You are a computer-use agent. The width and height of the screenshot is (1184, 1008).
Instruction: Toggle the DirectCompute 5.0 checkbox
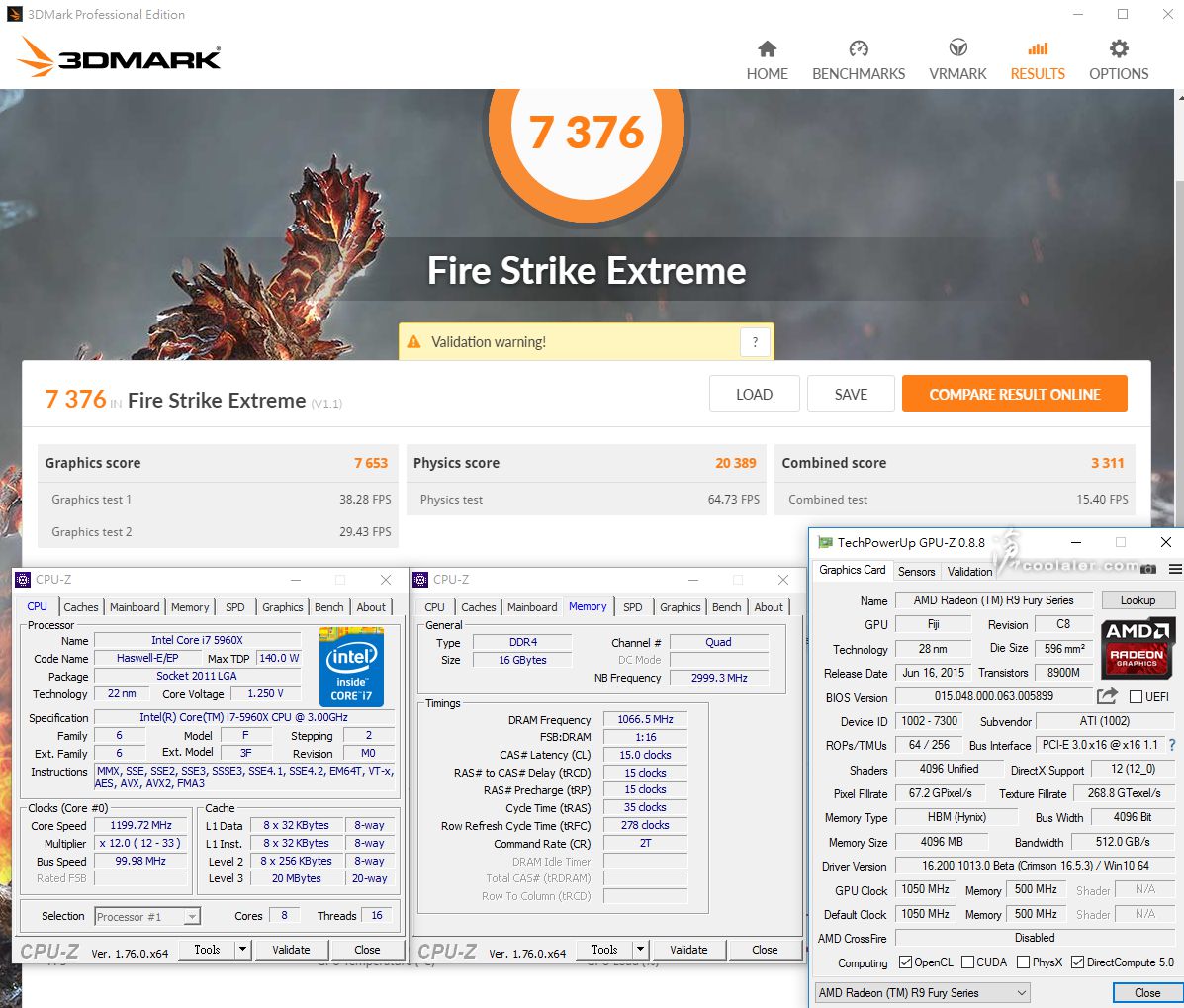click(x=1077, y=962)
